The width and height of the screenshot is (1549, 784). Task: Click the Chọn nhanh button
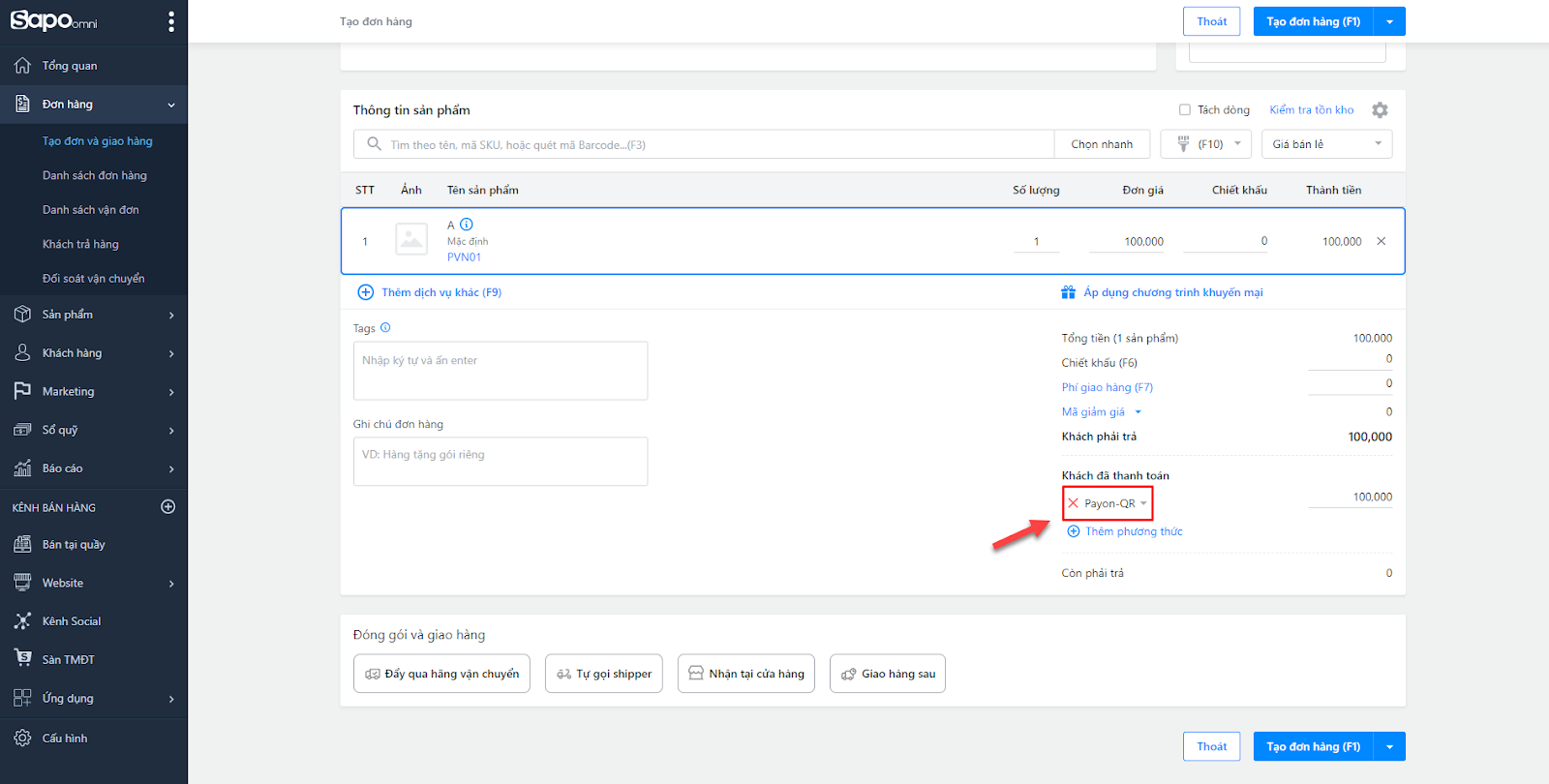(1102, 144)
